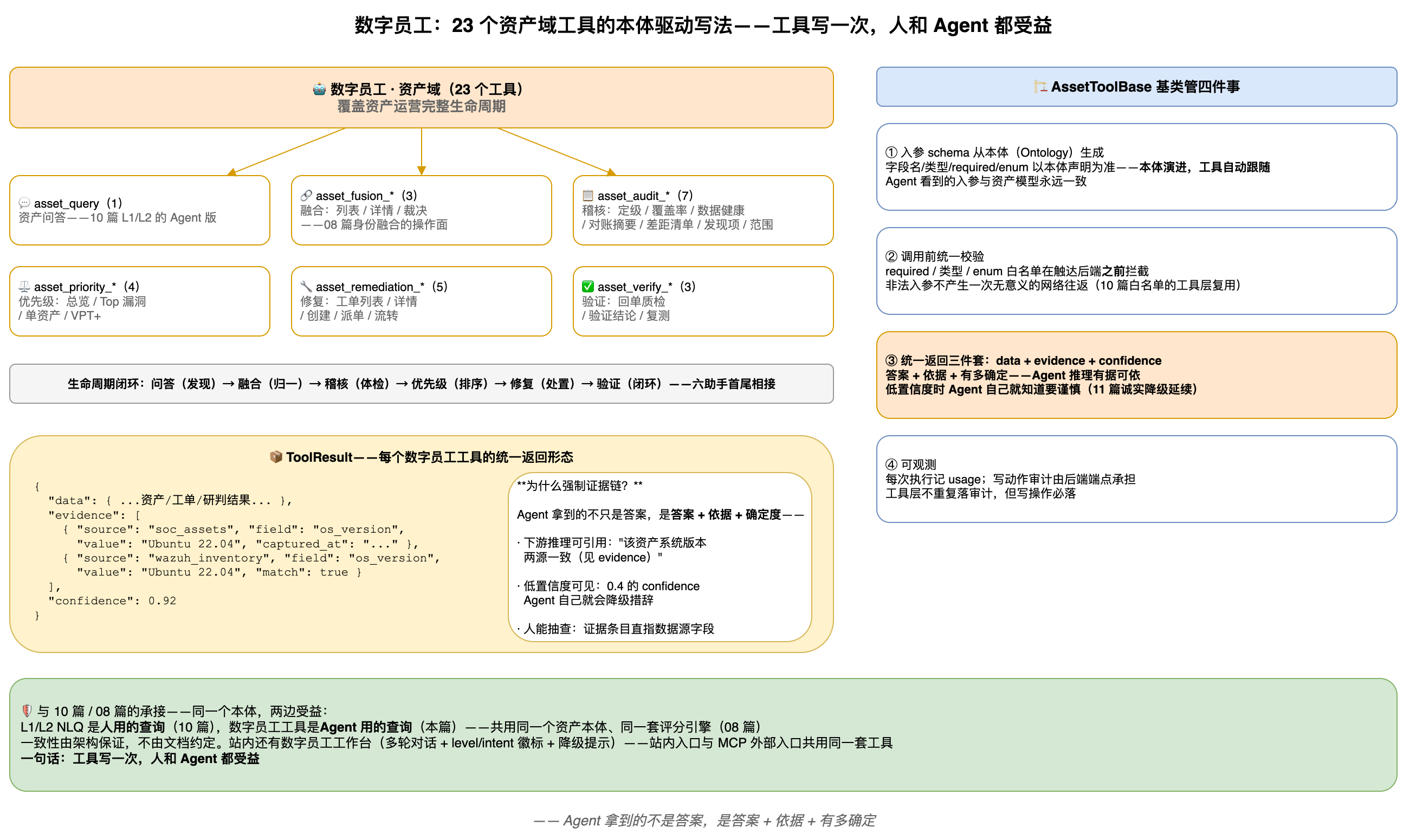Click the robot icon beside 数字员工 · 资产域
The height and width of the screenshot is (840, 1403).
(x=319, y=89)
